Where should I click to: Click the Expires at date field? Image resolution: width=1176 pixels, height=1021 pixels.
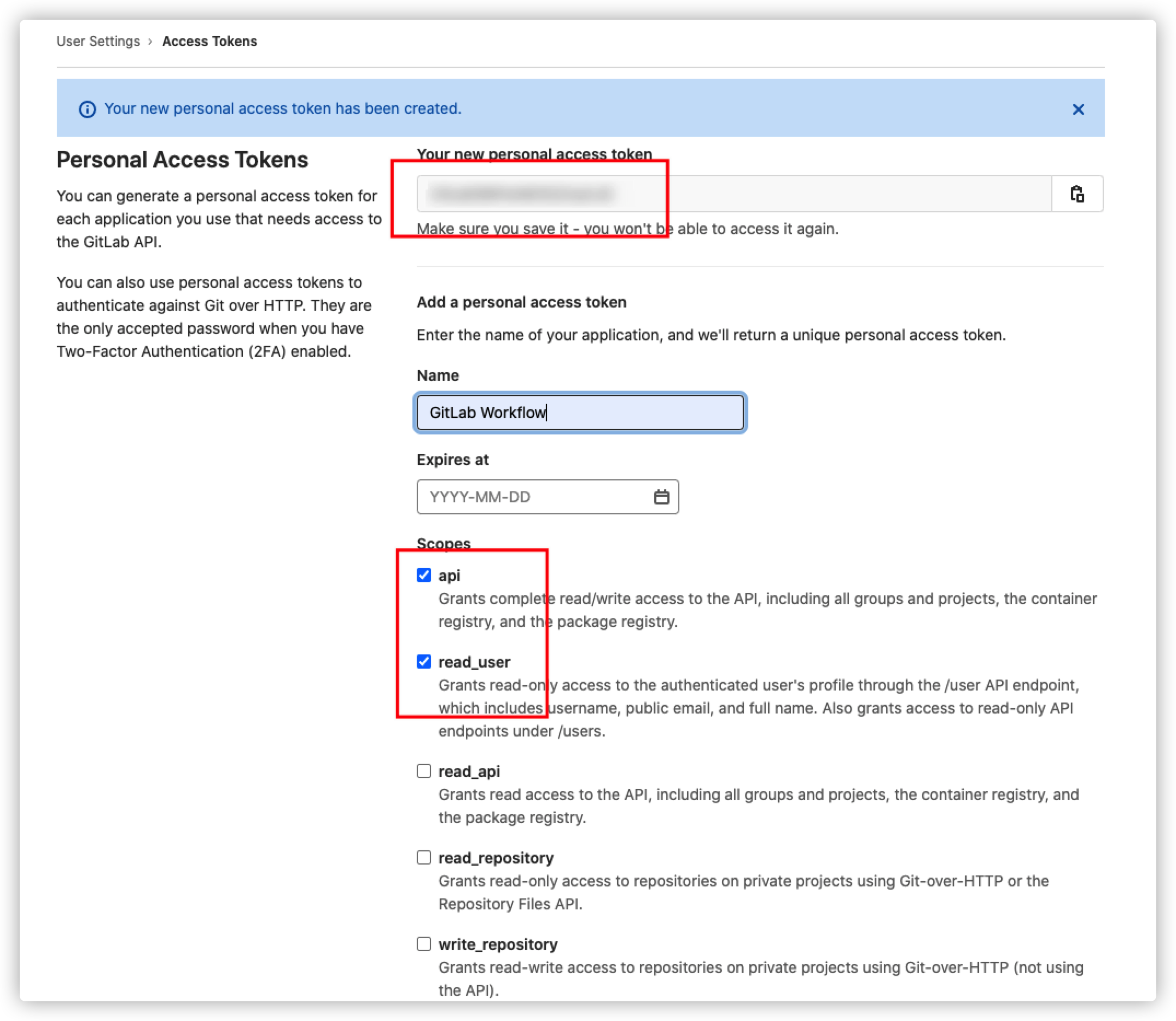[548, 497]
